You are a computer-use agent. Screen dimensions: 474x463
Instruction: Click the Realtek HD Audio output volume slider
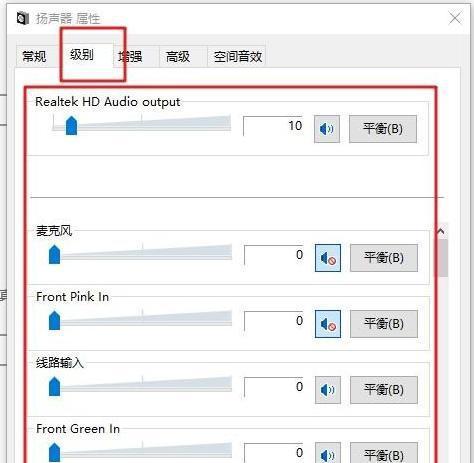click(x=142, y=125)
